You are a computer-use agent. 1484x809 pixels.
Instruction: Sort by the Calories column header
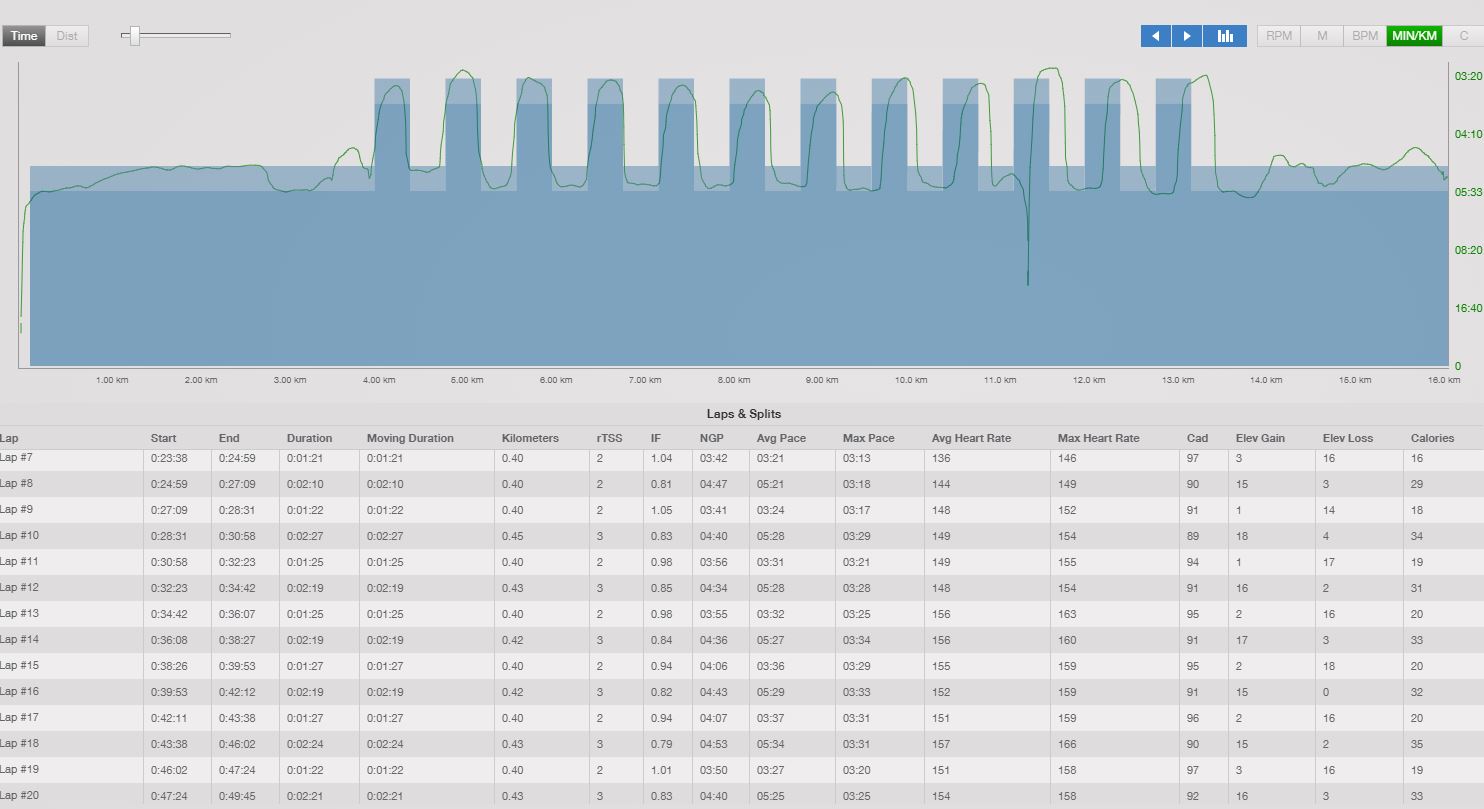[1432, 438]
